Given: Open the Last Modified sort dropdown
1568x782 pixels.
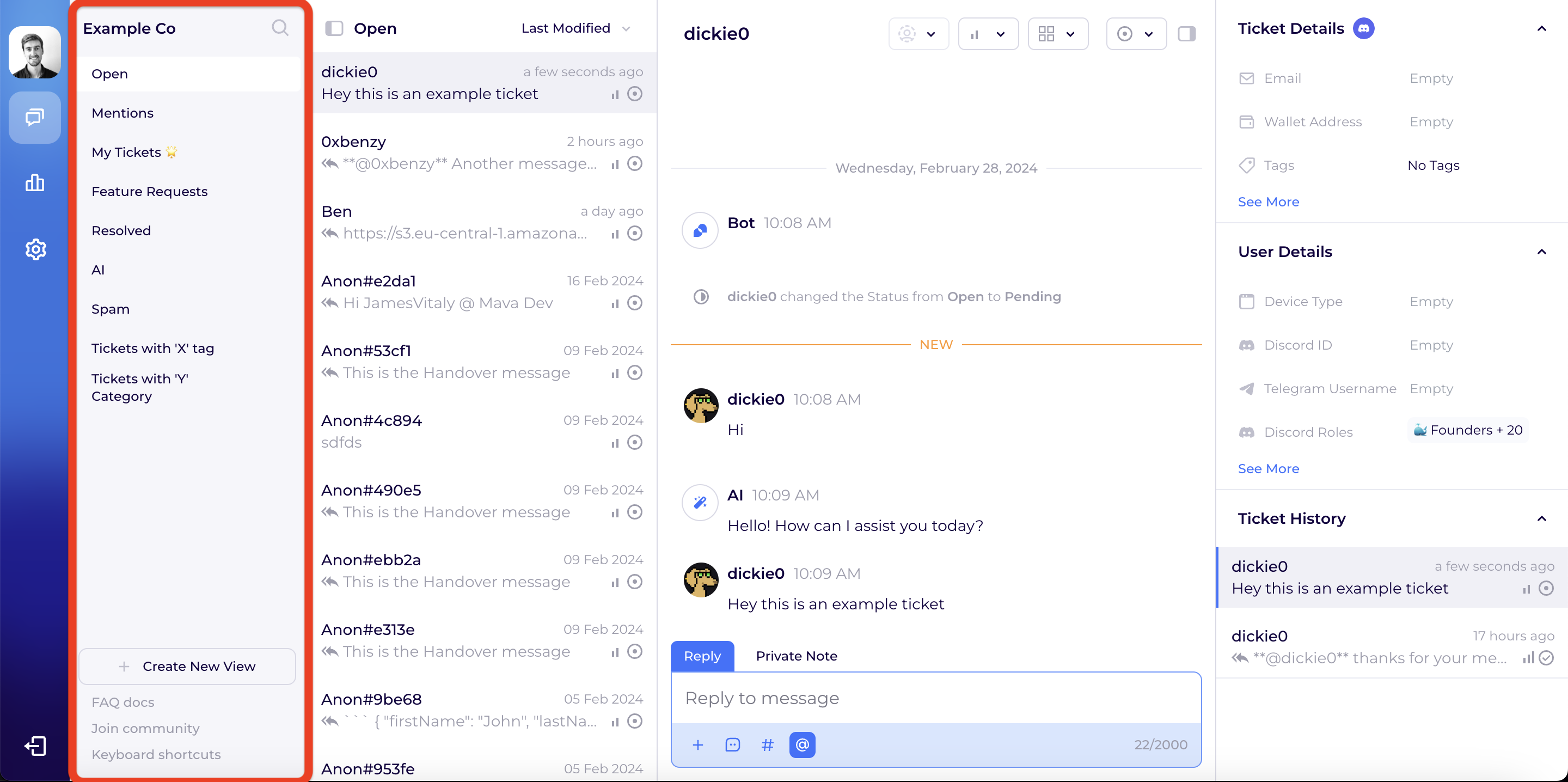Looking at the screenshot, I should (575, 28).
